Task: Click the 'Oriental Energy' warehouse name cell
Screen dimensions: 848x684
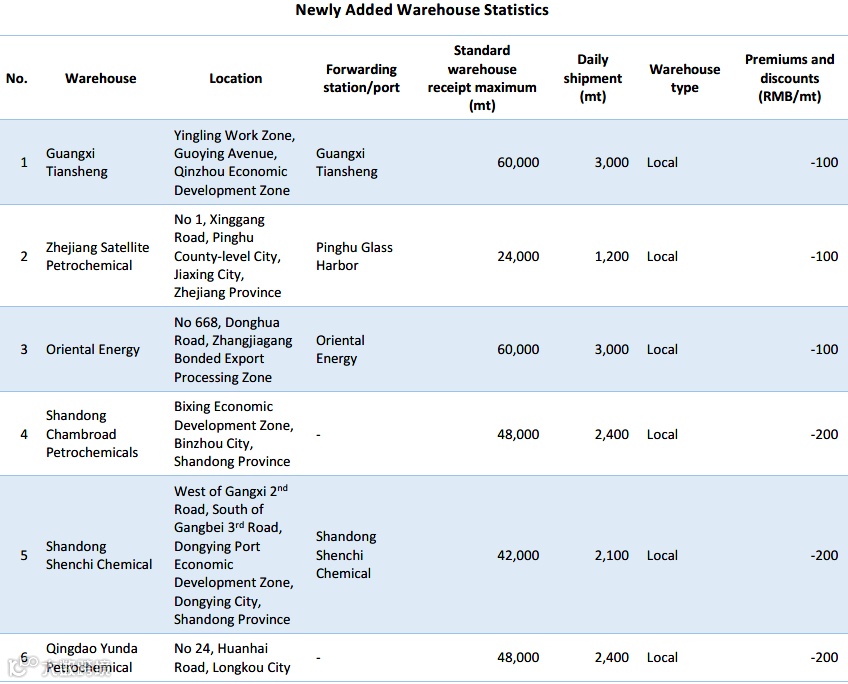Action: point(93,350)
